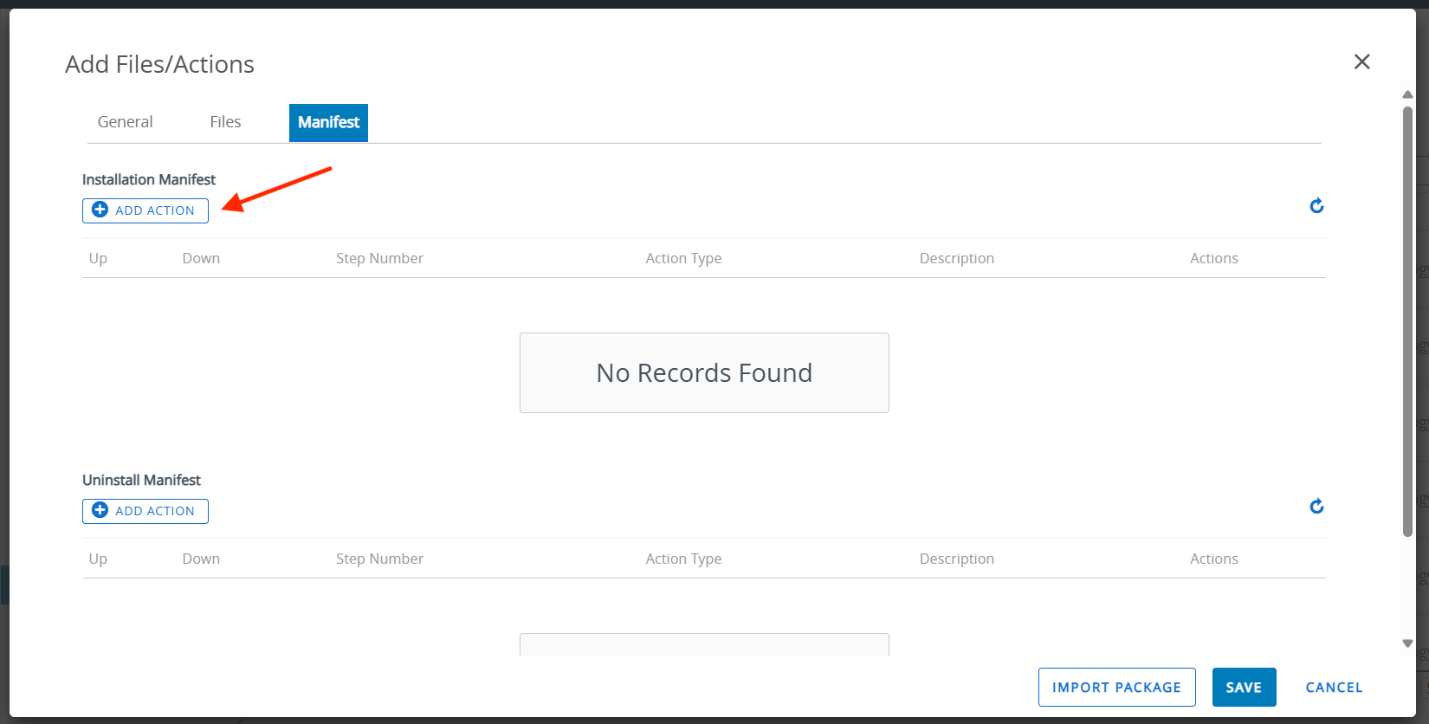Open the Files tab
Screen dimensions: 1429x724
click(x=225, y=122)
